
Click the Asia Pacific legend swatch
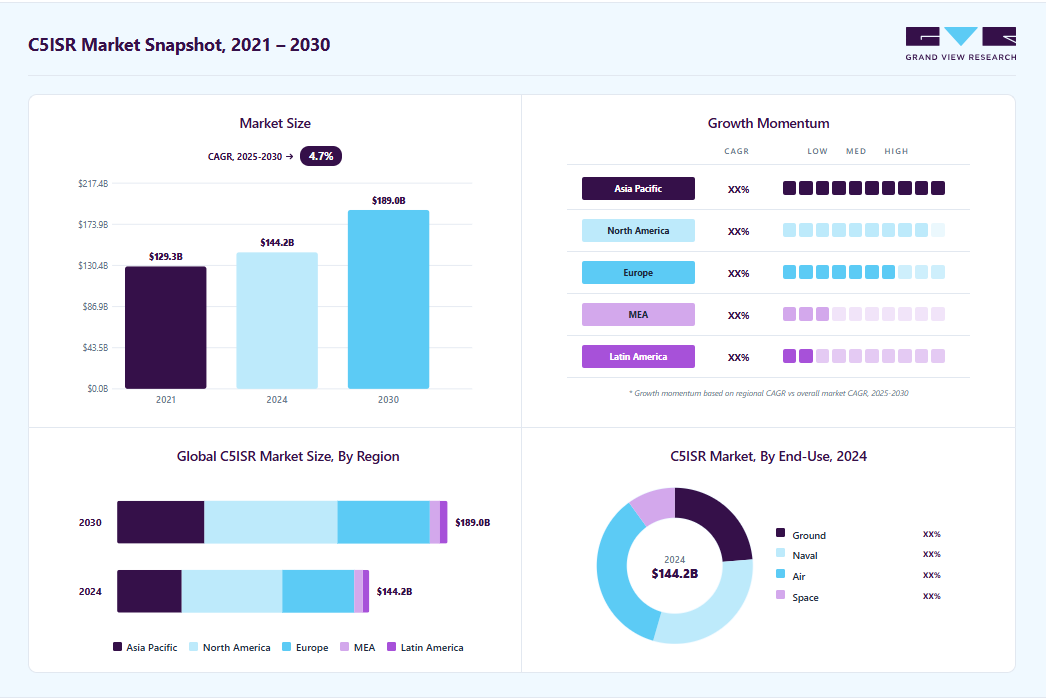[117, 647]
